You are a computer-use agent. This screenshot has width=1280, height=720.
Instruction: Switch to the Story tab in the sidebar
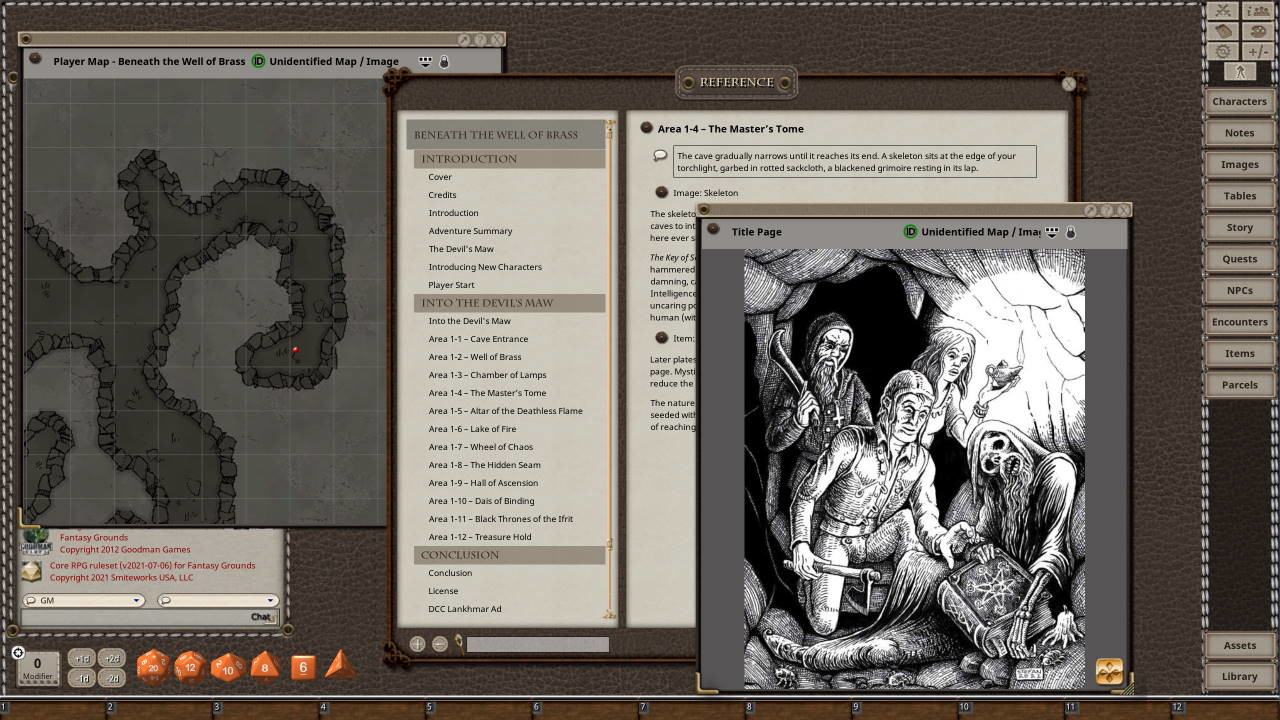tap(1239, 227)
